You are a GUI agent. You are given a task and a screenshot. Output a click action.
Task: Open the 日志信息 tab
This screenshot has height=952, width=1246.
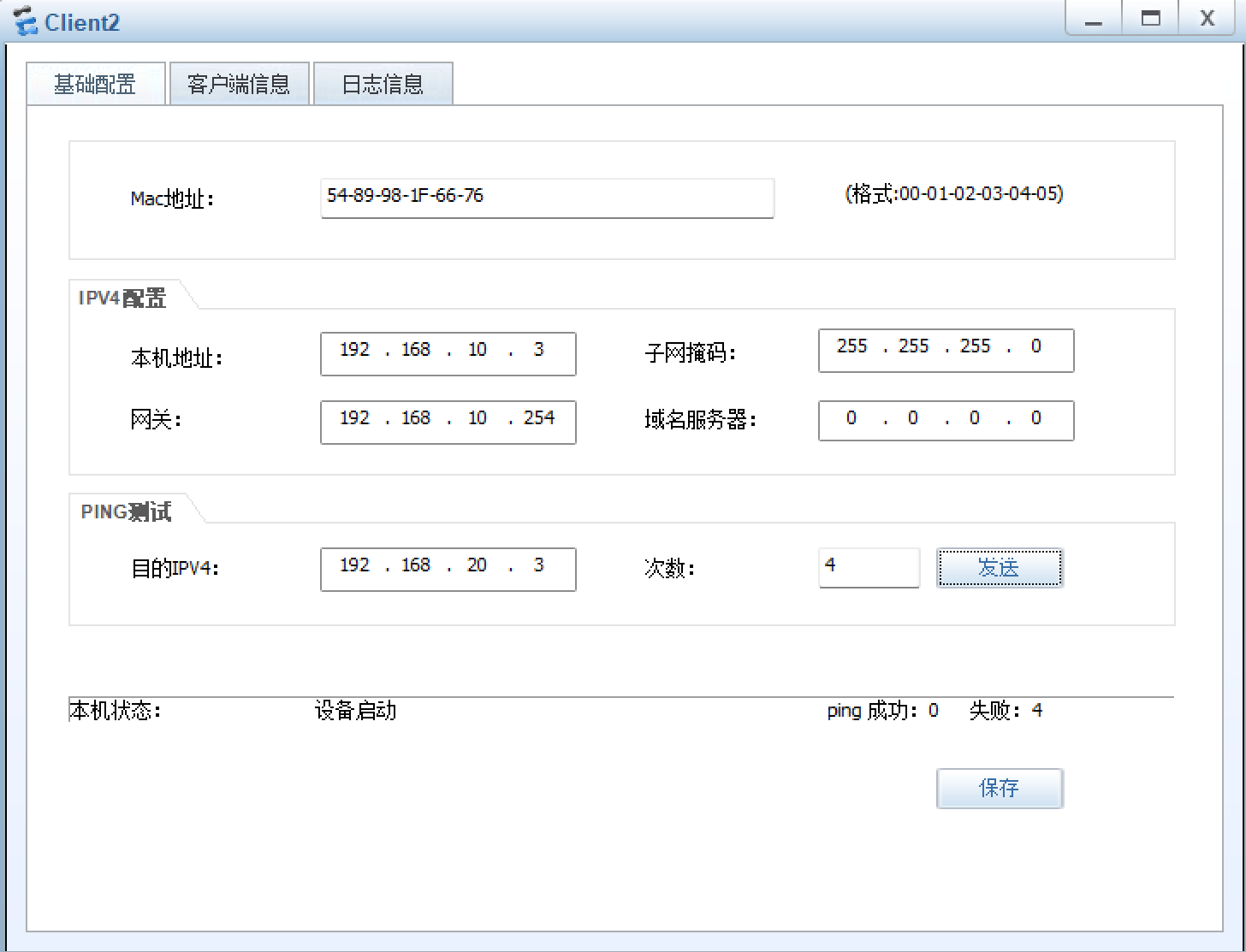(383, 84)
